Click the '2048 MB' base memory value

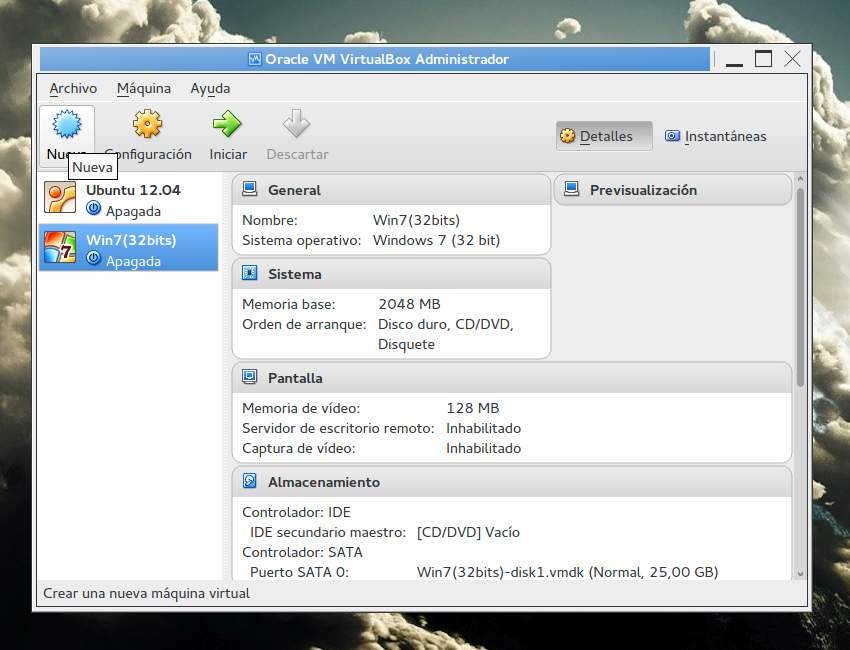[x=409, y=304]
